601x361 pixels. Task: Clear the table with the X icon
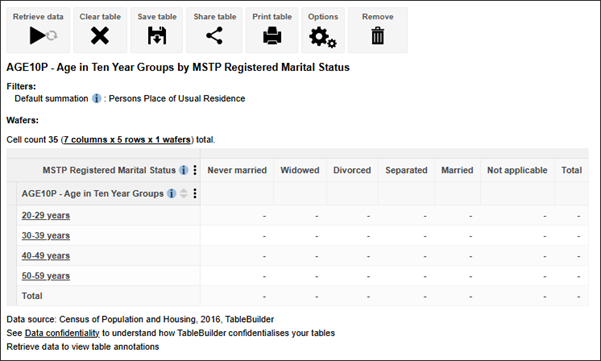click(x=100, y=36)
